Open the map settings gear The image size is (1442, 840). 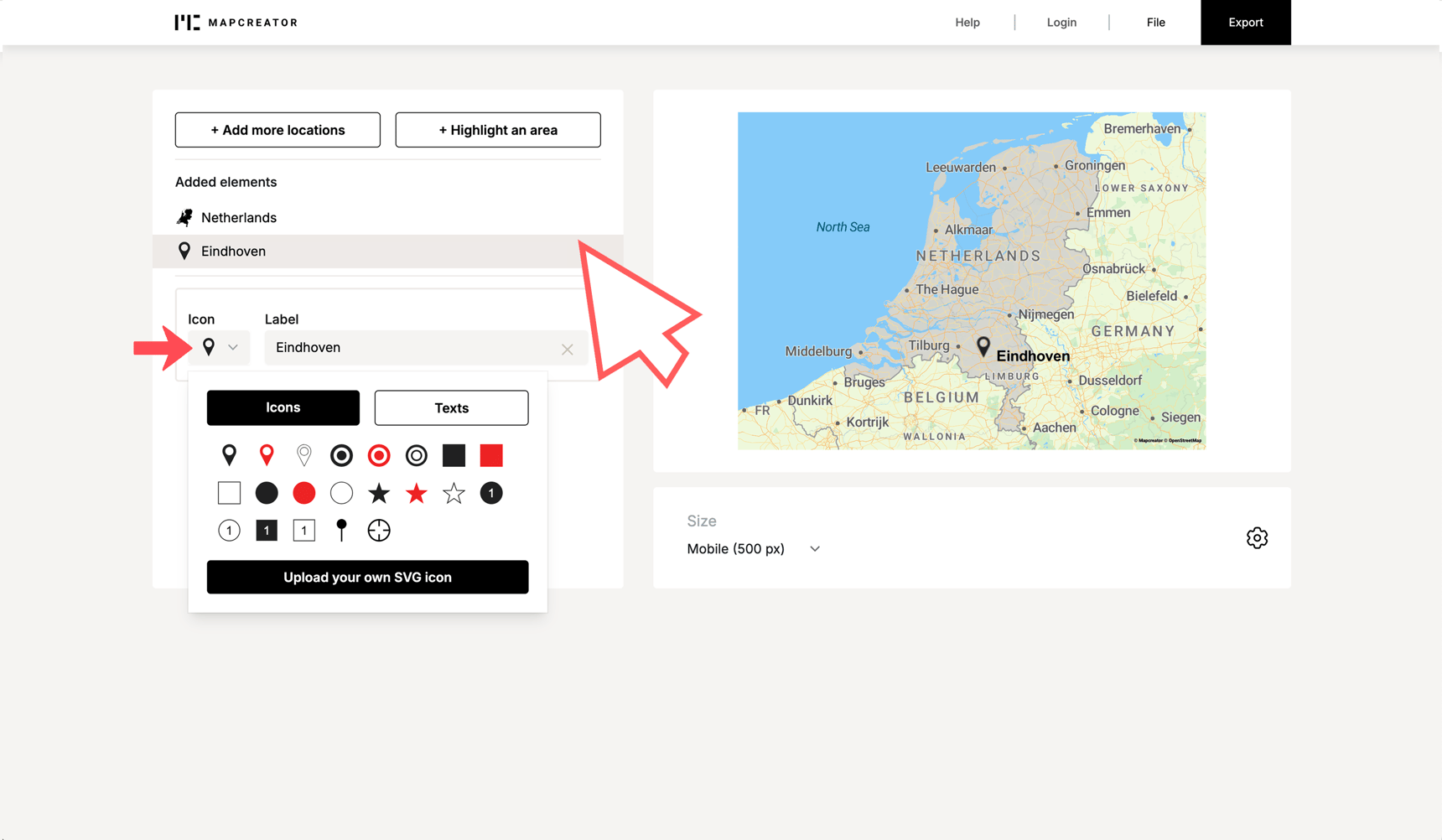pos(1257,537)
